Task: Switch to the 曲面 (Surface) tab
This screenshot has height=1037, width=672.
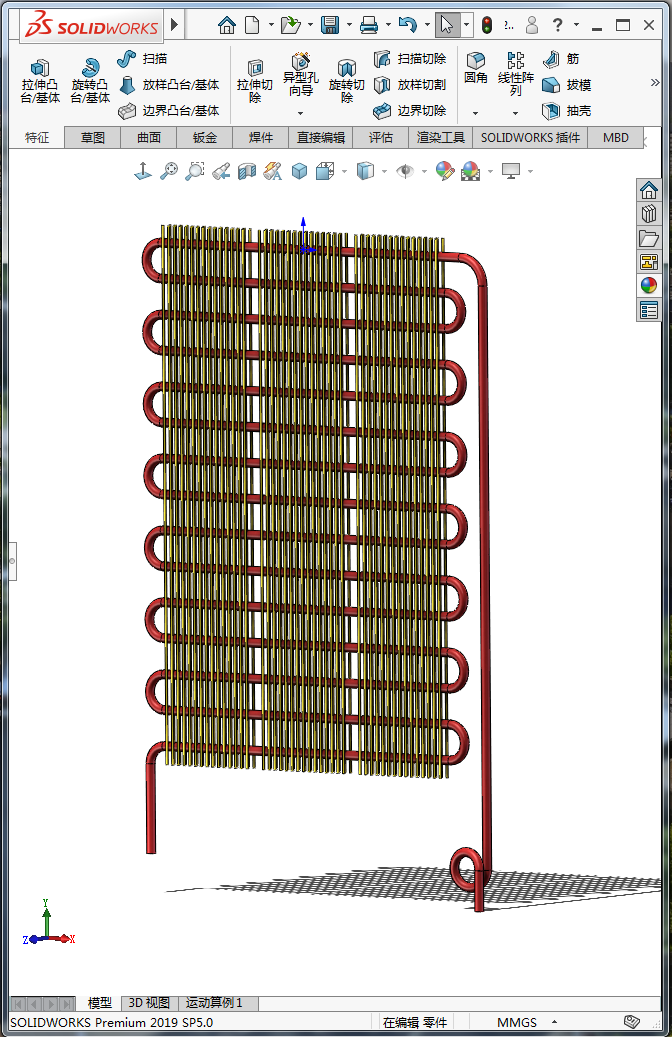Action: [149, 138]
